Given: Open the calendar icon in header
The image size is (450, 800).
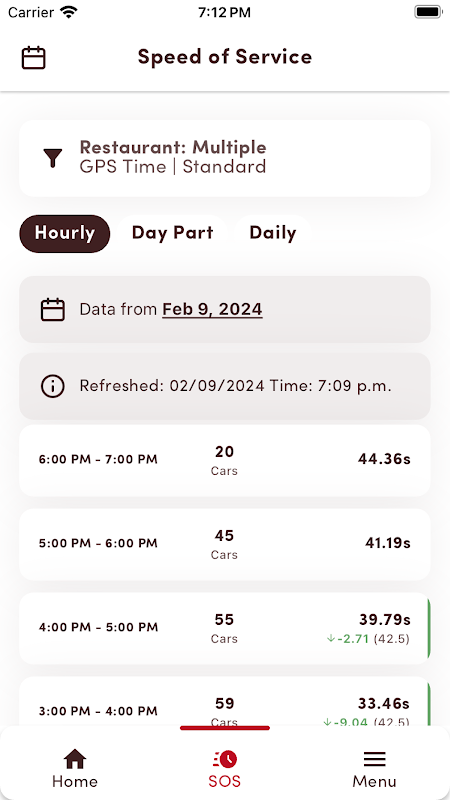Looking at the screenshot, I should coord(34,58).
